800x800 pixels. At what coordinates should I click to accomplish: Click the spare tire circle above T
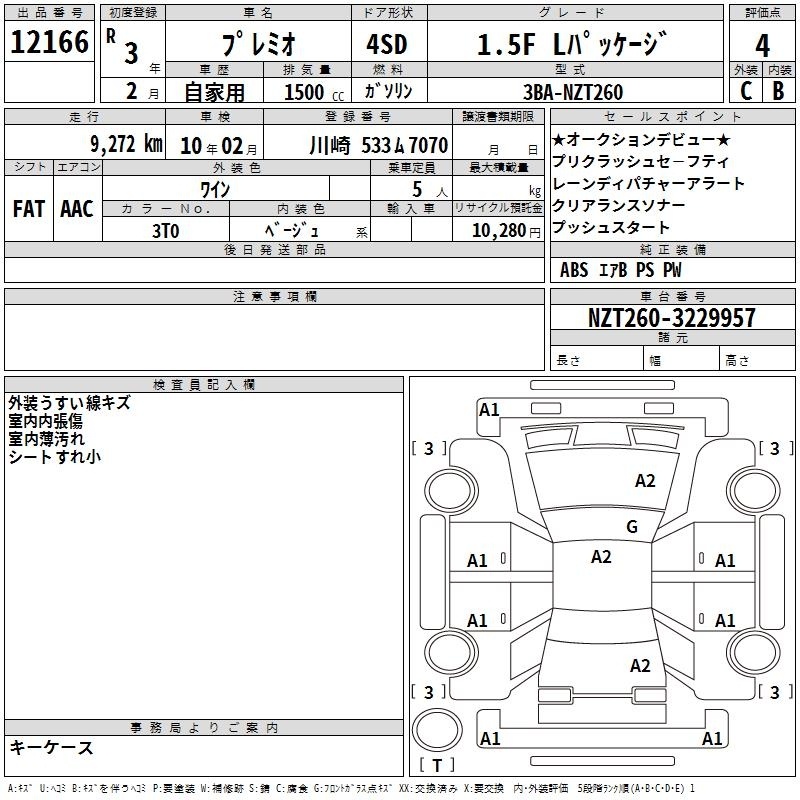pyautogui.click(x=437, y=729)
